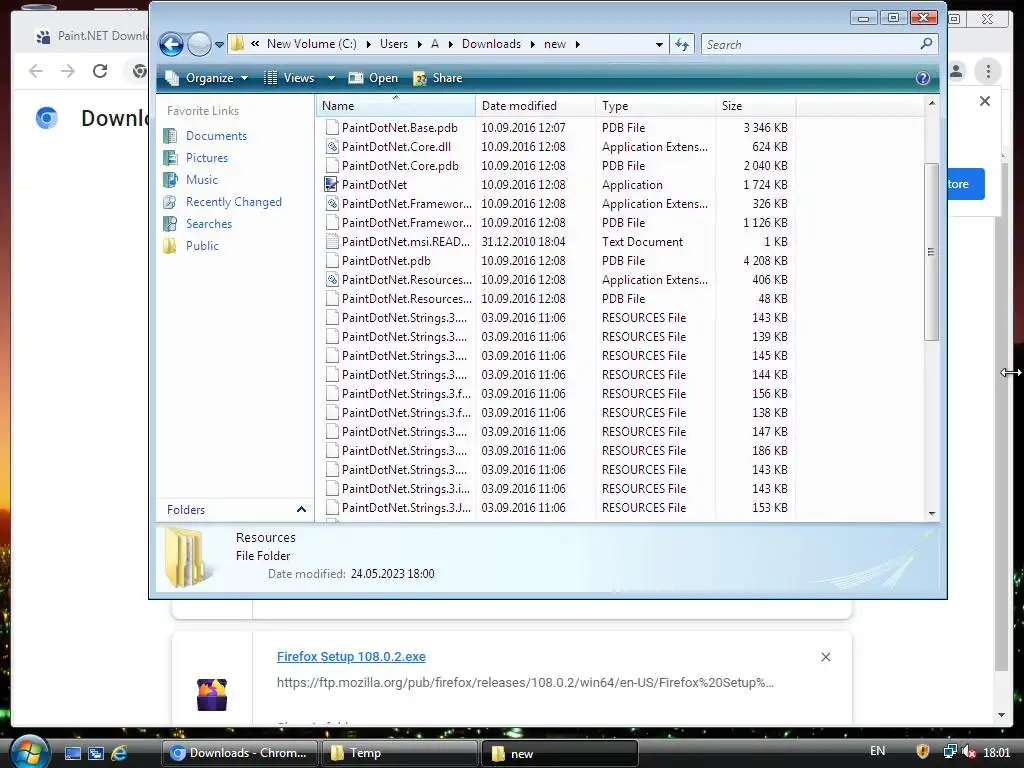Switch to Downloads - Chrome taskbar button
Image resolution: width=1024 pixels, height=768 pixels.
(240, 753)
